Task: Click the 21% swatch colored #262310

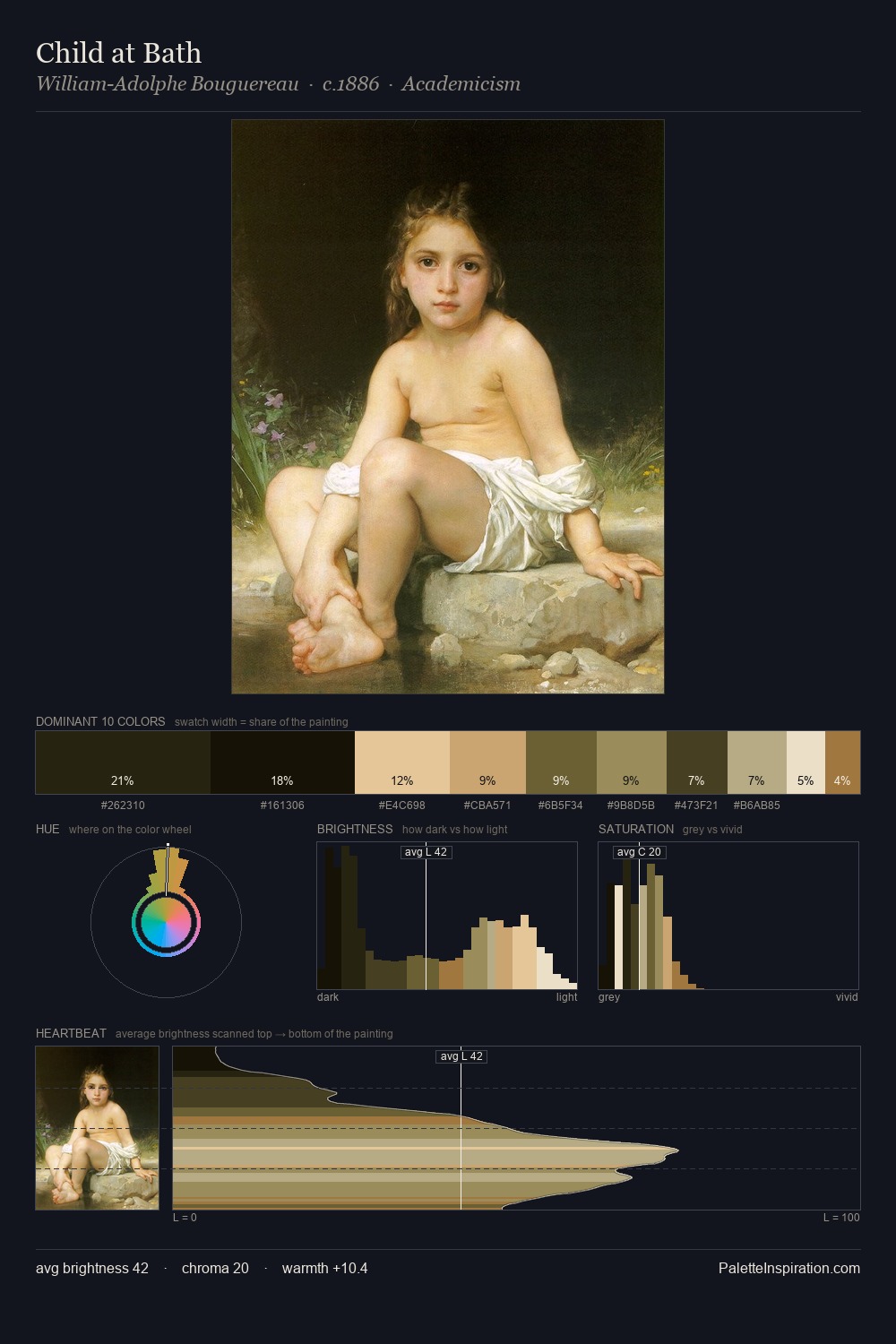Action: 123,762
